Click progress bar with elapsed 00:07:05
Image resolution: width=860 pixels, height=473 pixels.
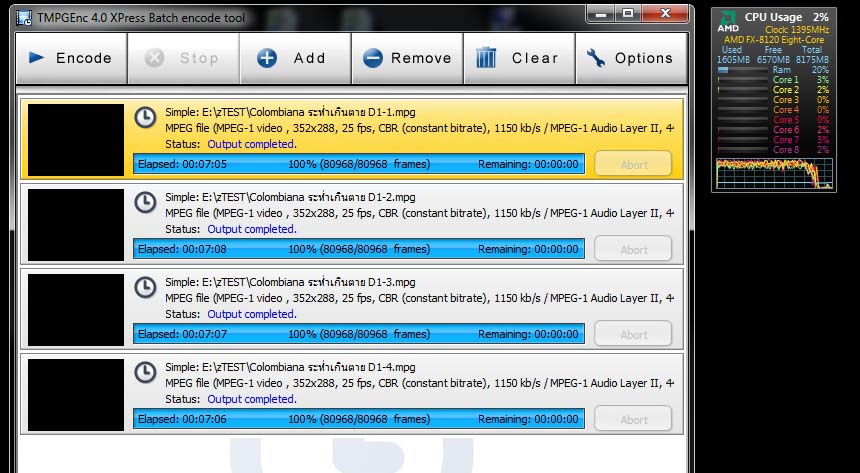[x=359, y=164]
